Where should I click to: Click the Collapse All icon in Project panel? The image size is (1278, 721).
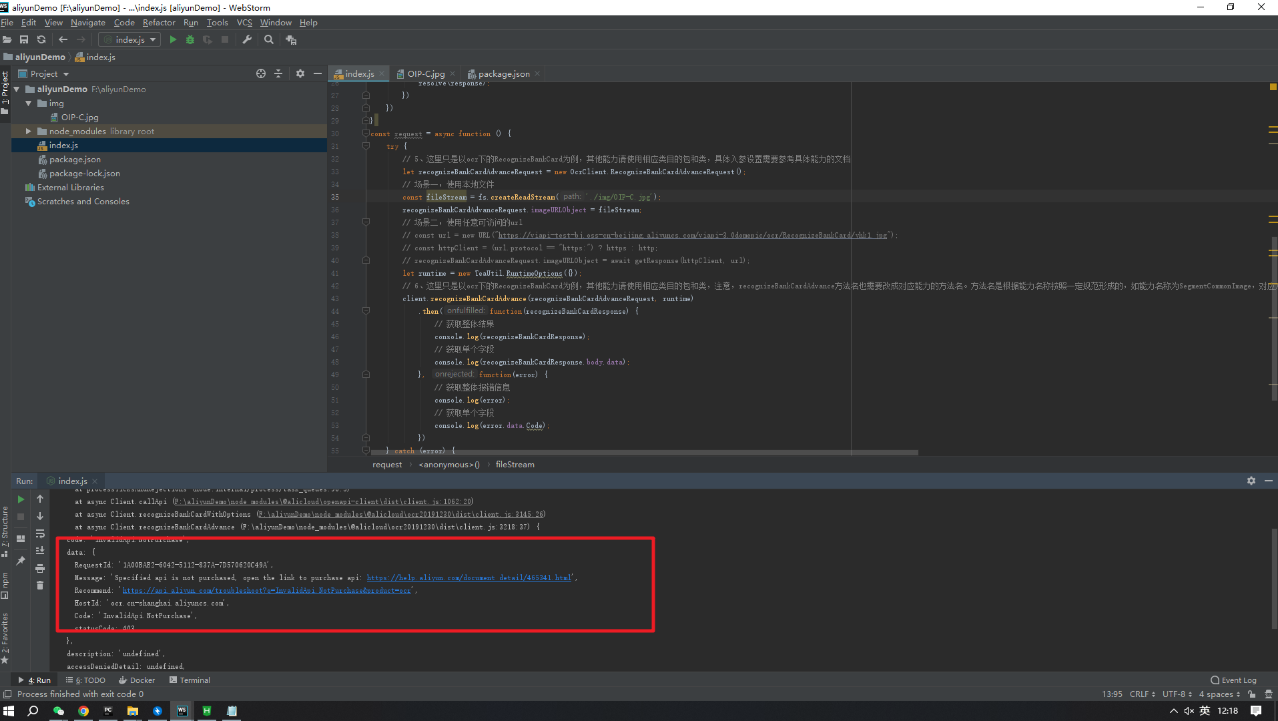(x=279, y=74)
